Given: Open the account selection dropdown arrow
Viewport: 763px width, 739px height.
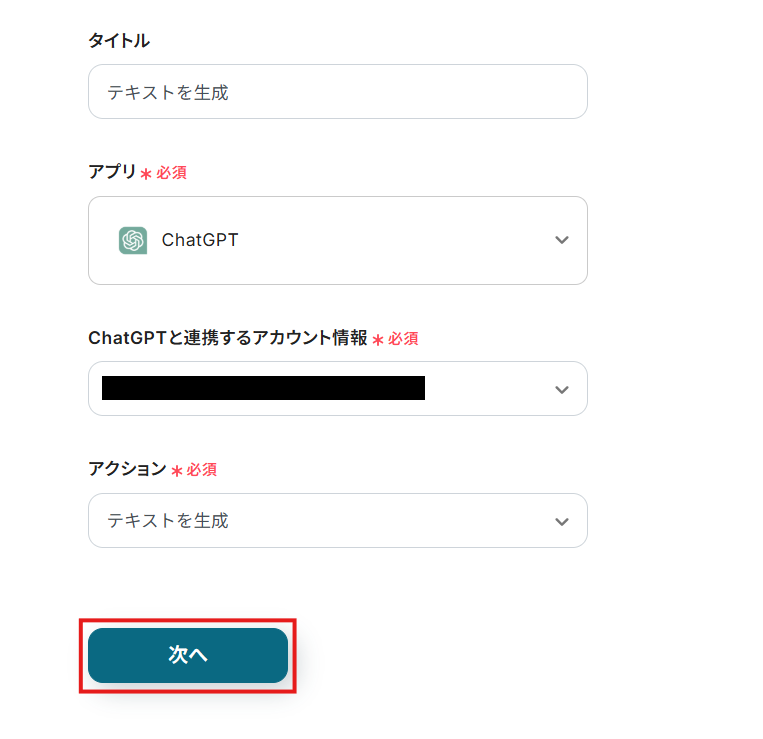Looking at the screenshot, I should click(562, 389).
